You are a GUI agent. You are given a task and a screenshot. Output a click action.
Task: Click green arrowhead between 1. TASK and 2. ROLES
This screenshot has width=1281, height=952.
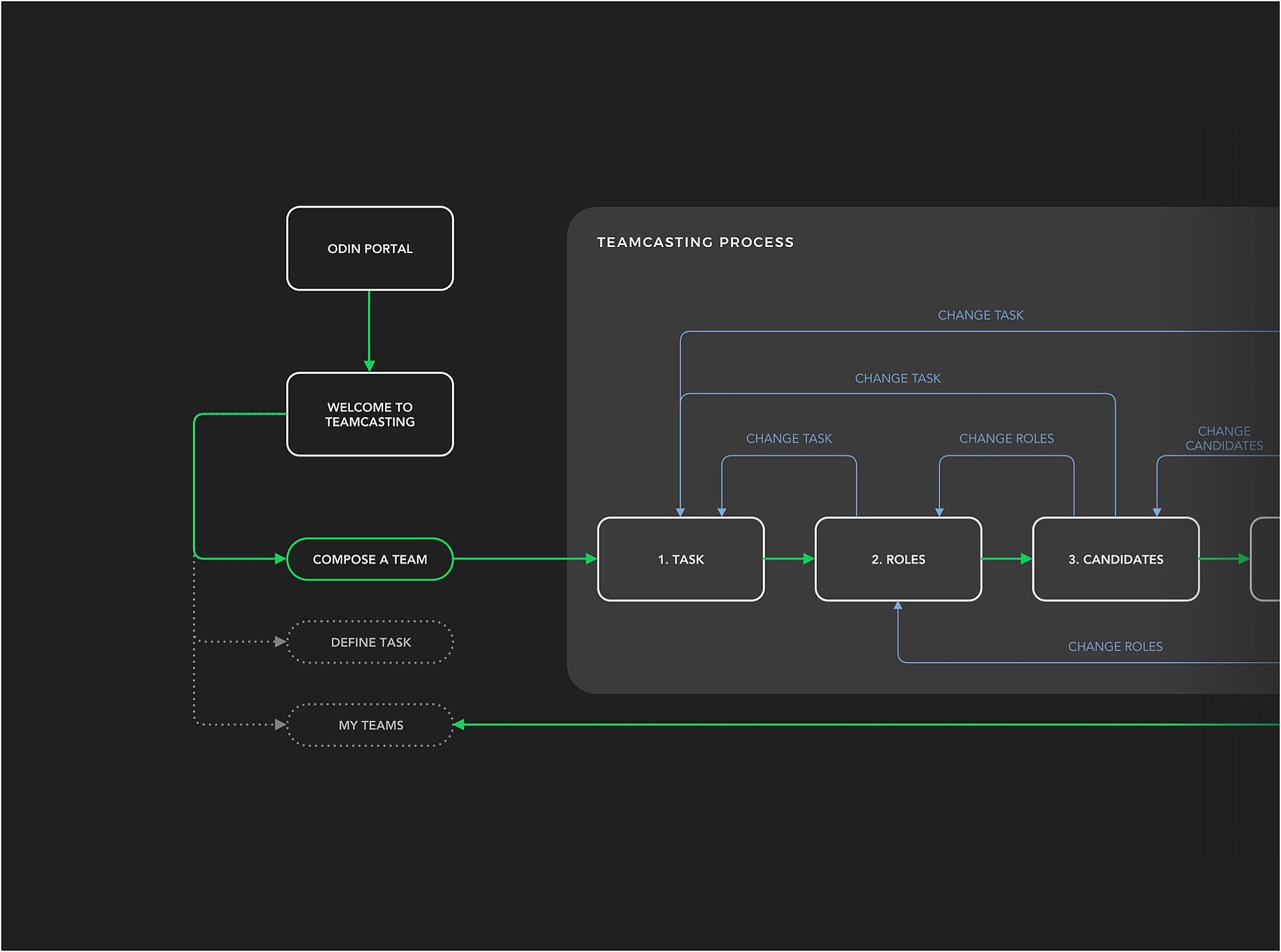[808, 559]
